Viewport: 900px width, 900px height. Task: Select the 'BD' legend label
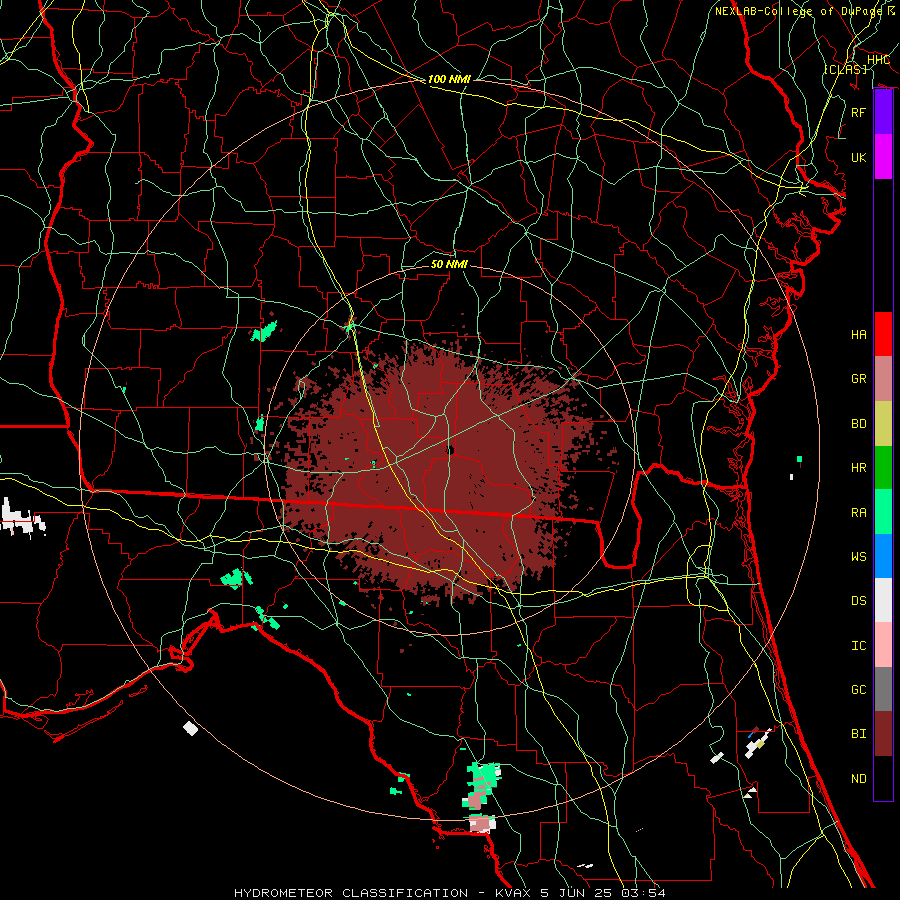pos(858,423)
